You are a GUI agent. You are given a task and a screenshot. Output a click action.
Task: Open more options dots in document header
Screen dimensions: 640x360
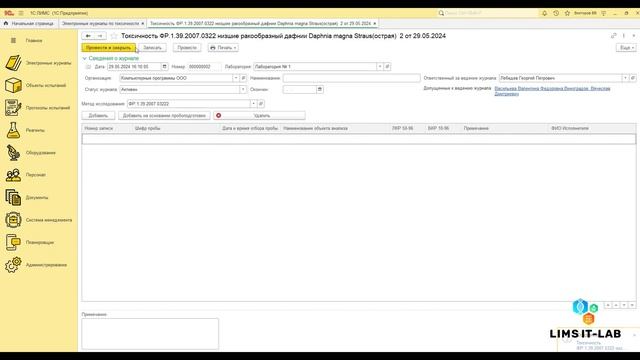point(624,36)
